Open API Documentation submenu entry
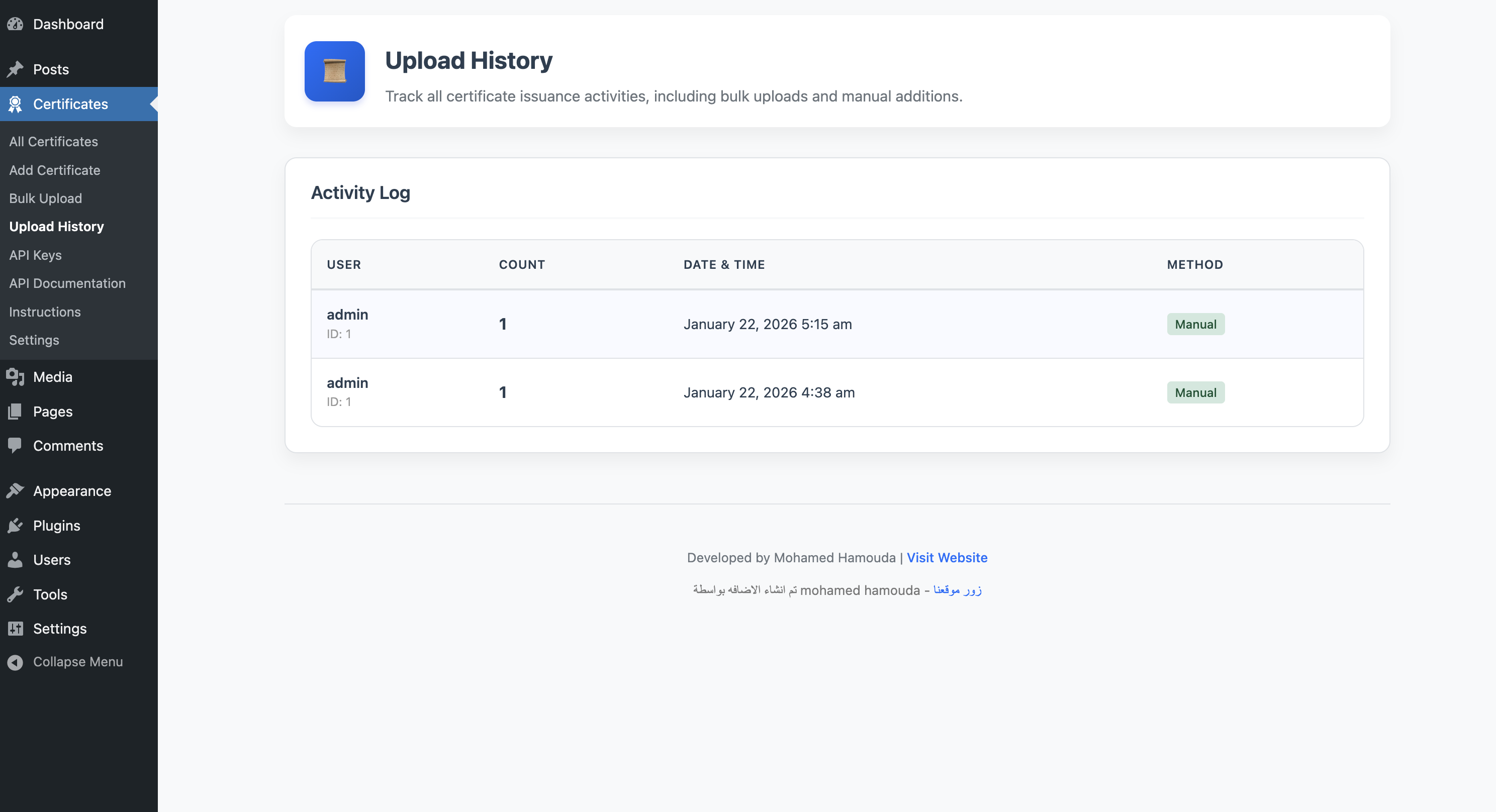1496x812 pixels. pyautogui.click(x=67, y=283)
